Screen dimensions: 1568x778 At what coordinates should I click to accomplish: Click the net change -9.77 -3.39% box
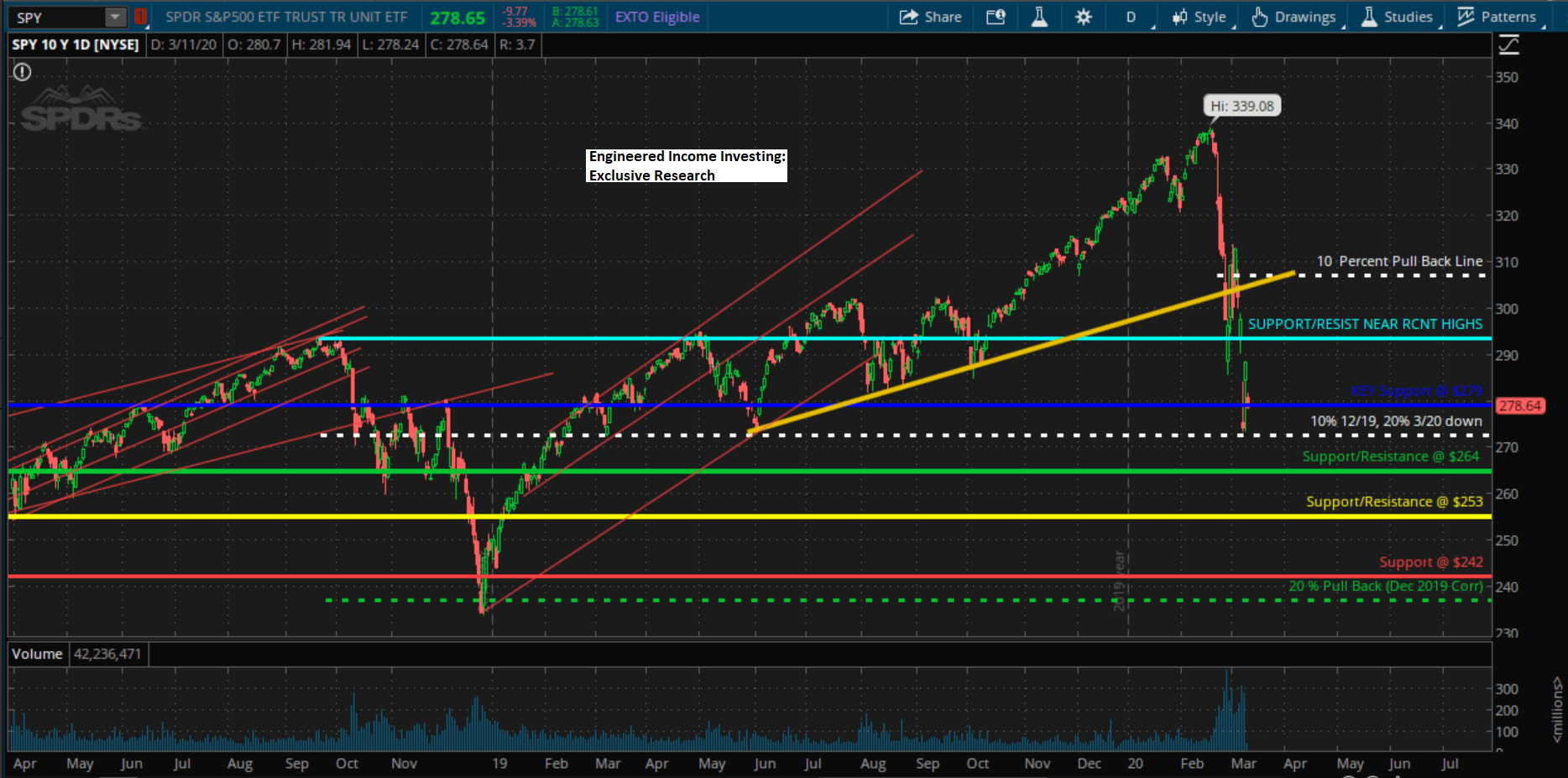[520, 17]
